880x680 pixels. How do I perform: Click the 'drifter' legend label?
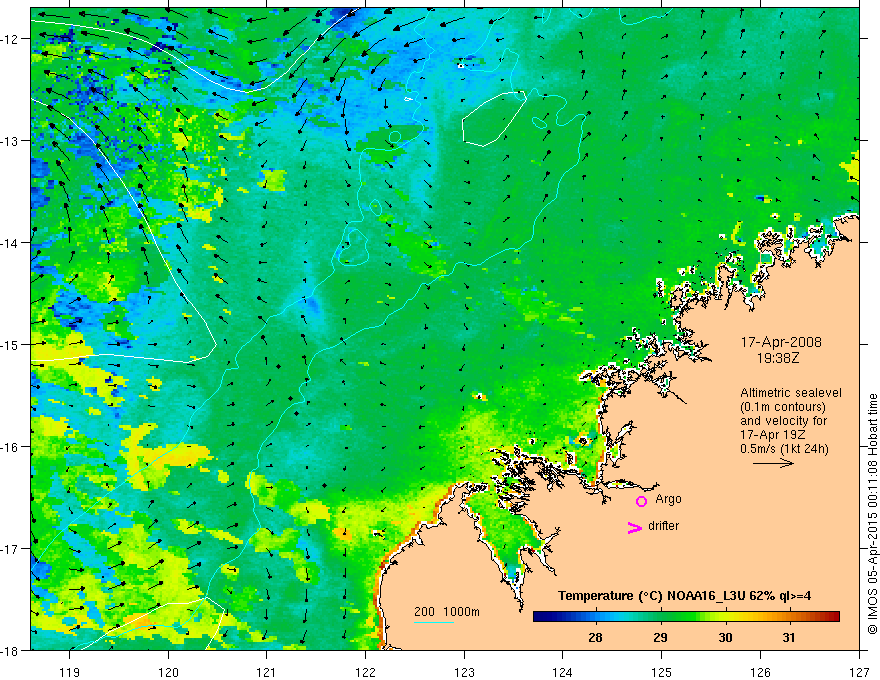pyautogui.click(x=663, y=526)
